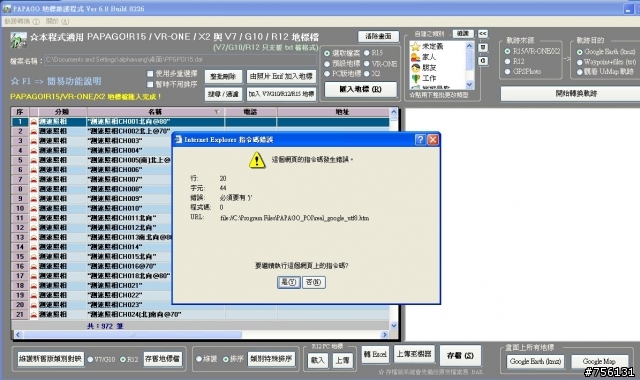Click speed camera icon in row 1

tap(33, 122)
